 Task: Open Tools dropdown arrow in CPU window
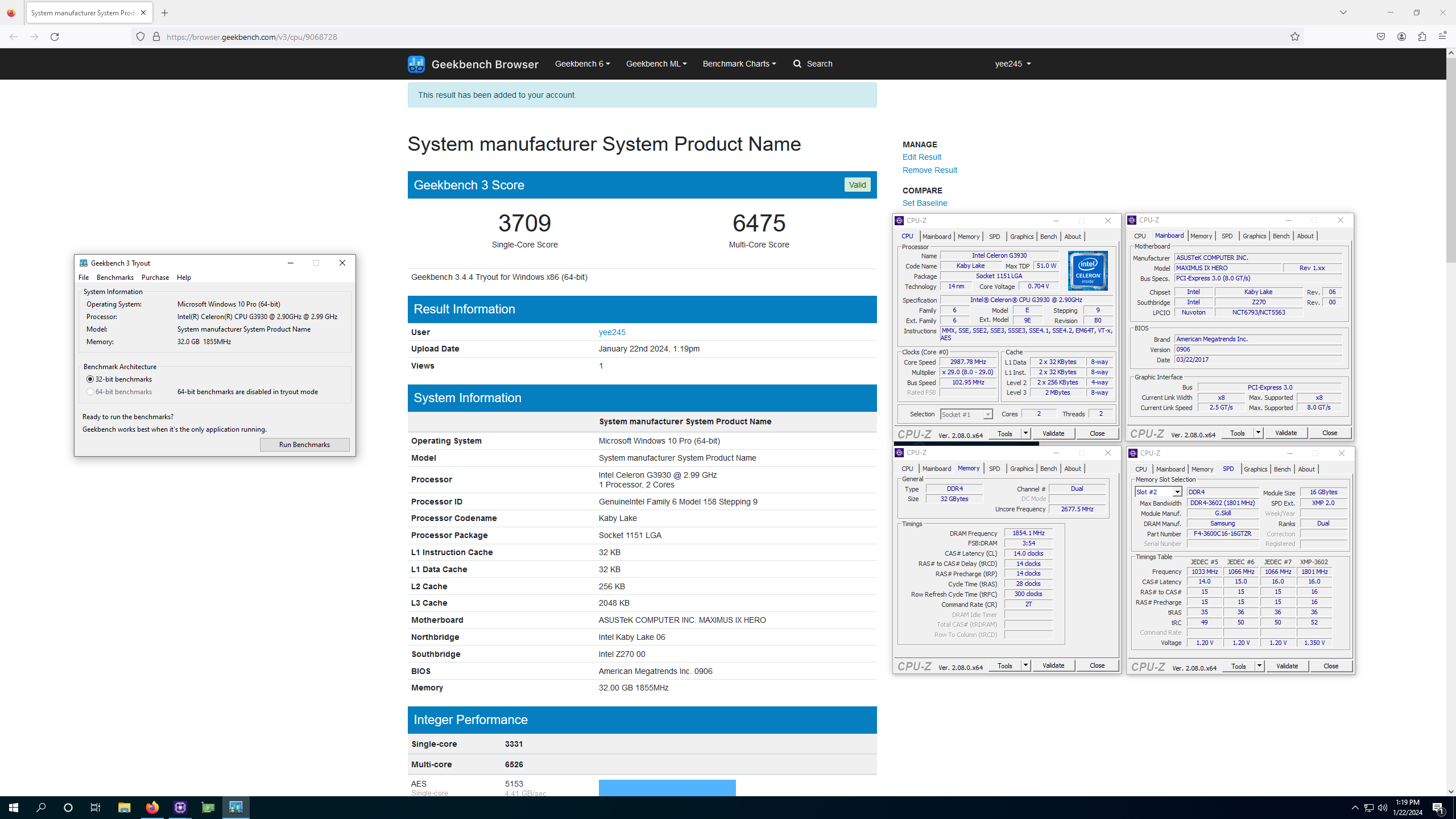click(x=1025, y=433)
